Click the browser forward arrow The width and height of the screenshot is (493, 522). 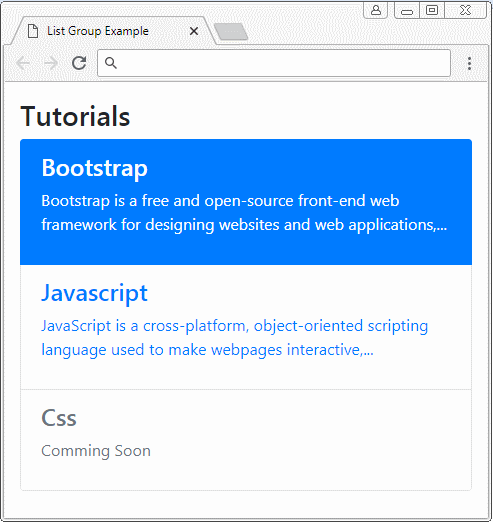[51, 63]
